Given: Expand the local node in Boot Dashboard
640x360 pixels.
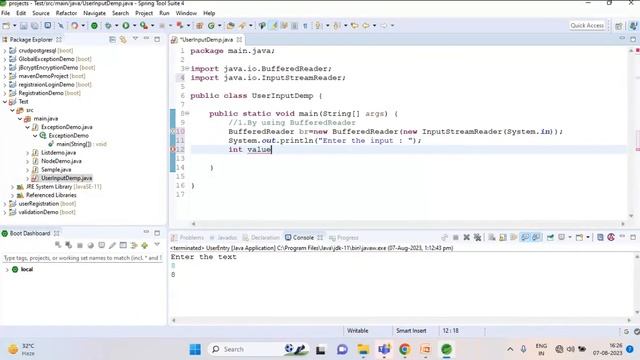Looking at the screenshot, I should [7, 269].
